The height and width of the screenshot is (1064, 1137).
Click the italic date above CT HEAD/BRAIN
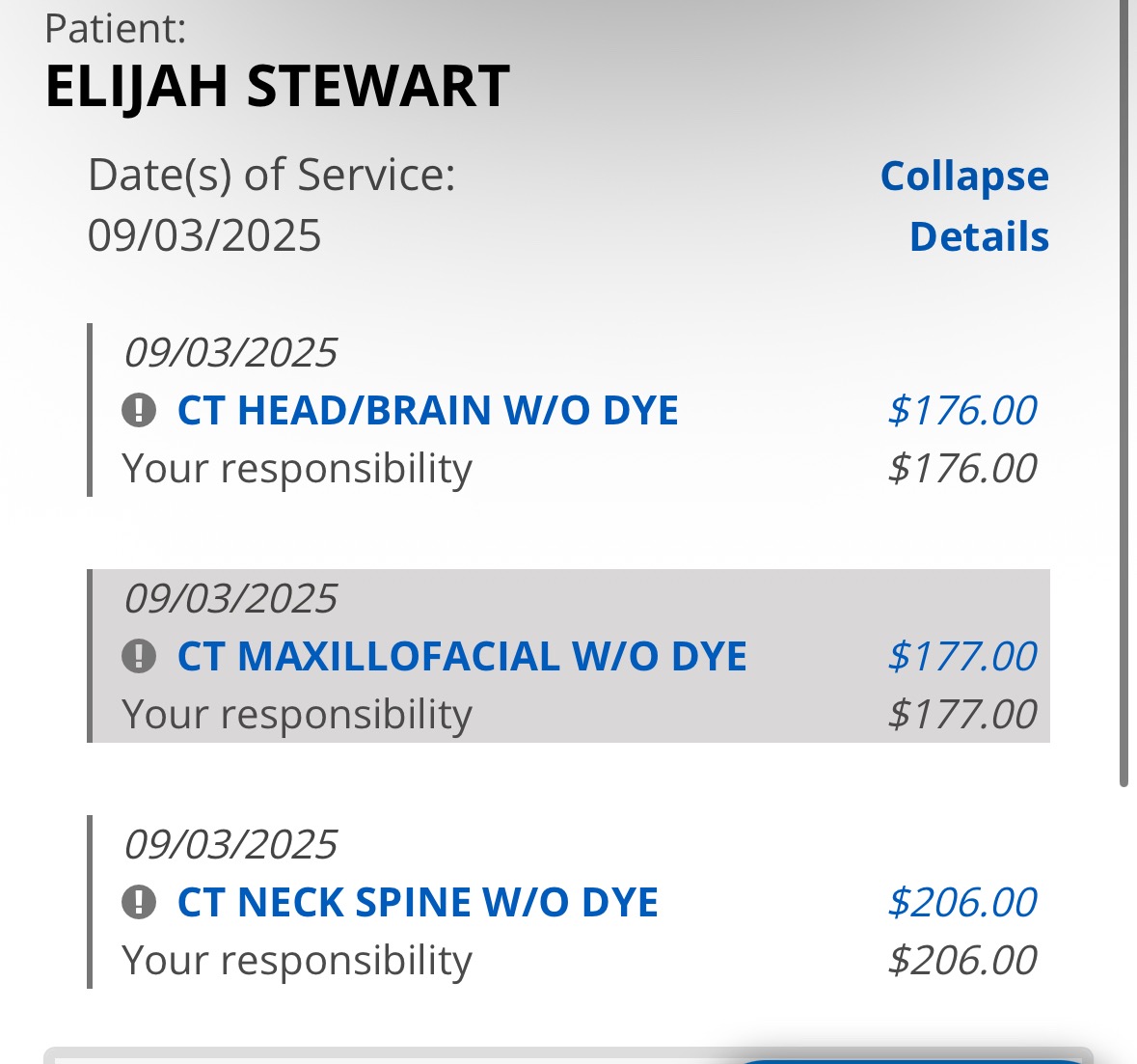(x=230, y=353)
